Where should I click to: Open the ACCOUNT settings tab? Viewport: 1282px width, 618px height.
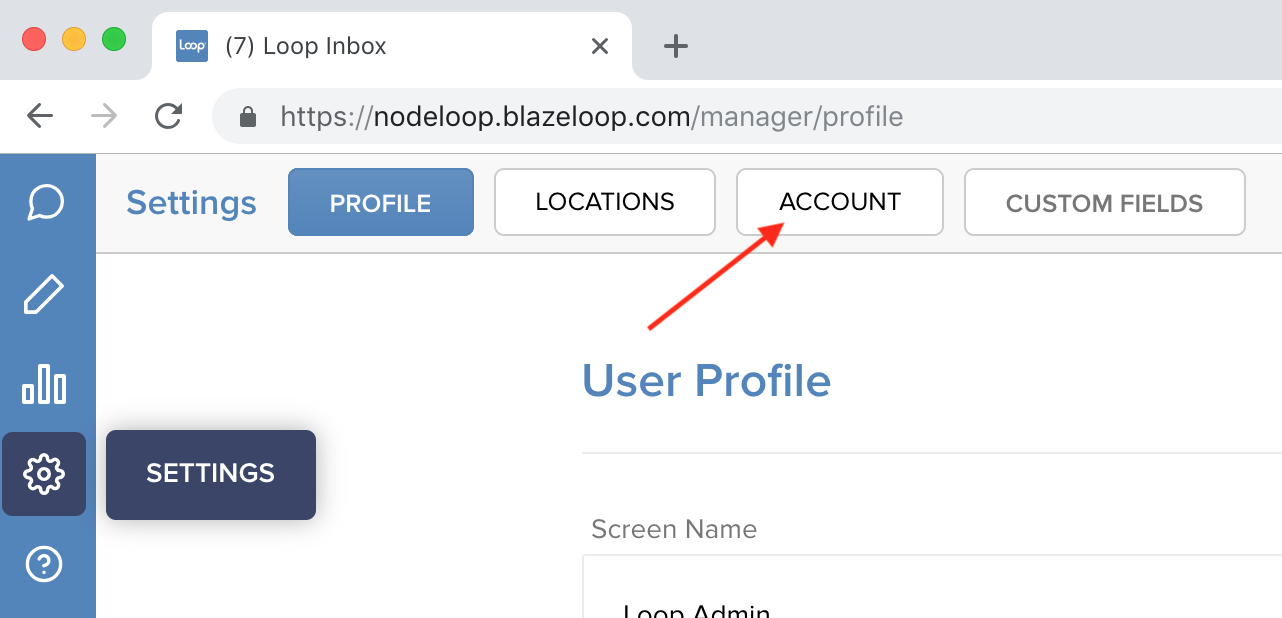coord(840,202)
